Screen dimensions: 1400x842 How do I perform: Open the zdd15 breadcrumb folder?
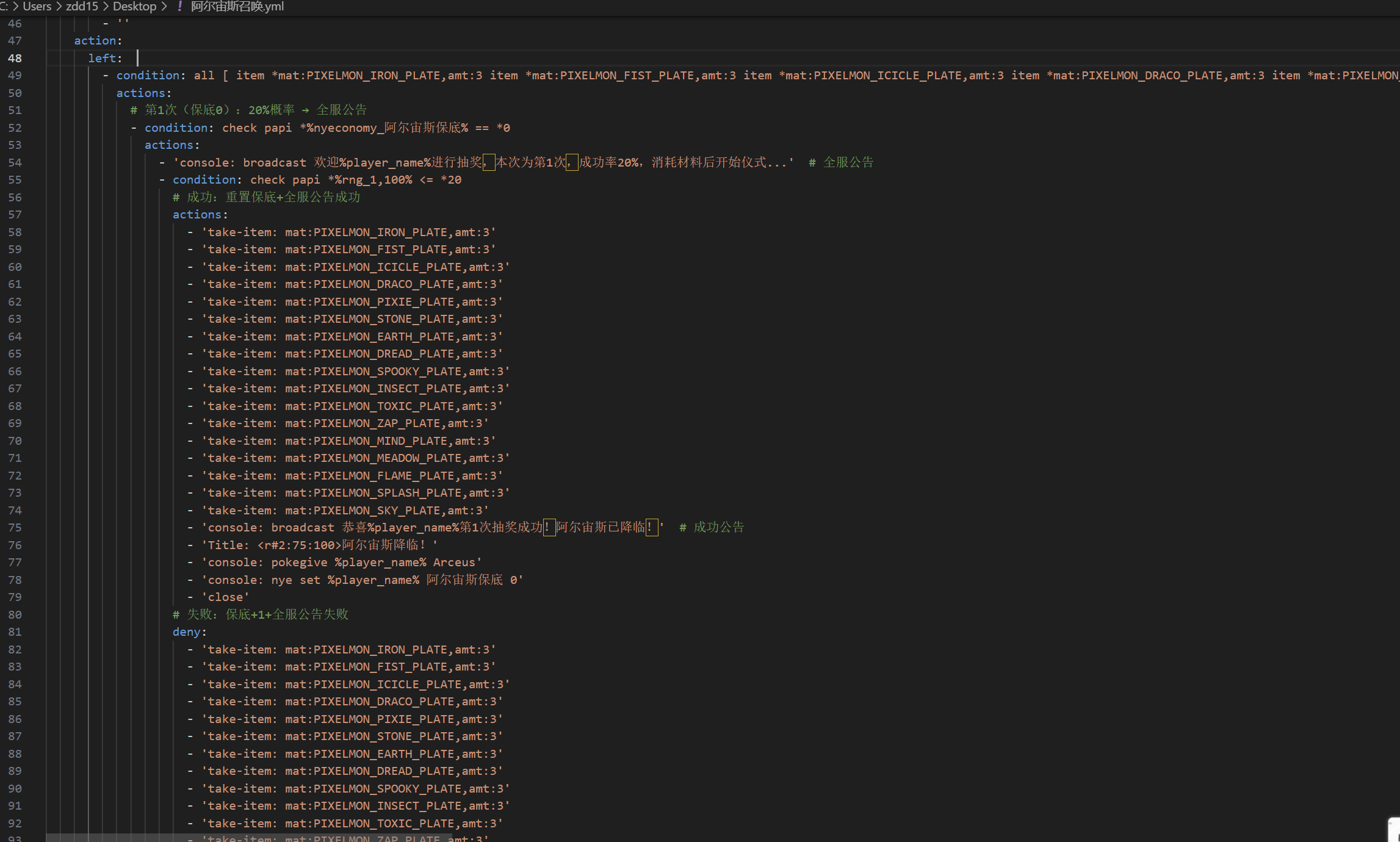(82, 7)
